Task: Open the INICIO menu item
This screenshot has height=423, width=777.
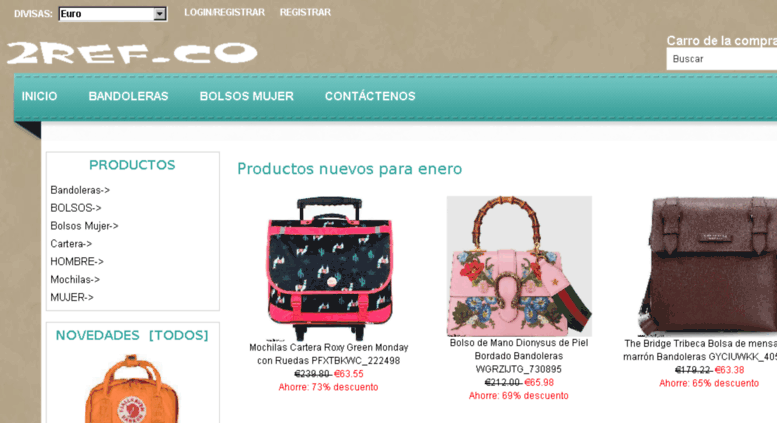Action: [39, 96]
